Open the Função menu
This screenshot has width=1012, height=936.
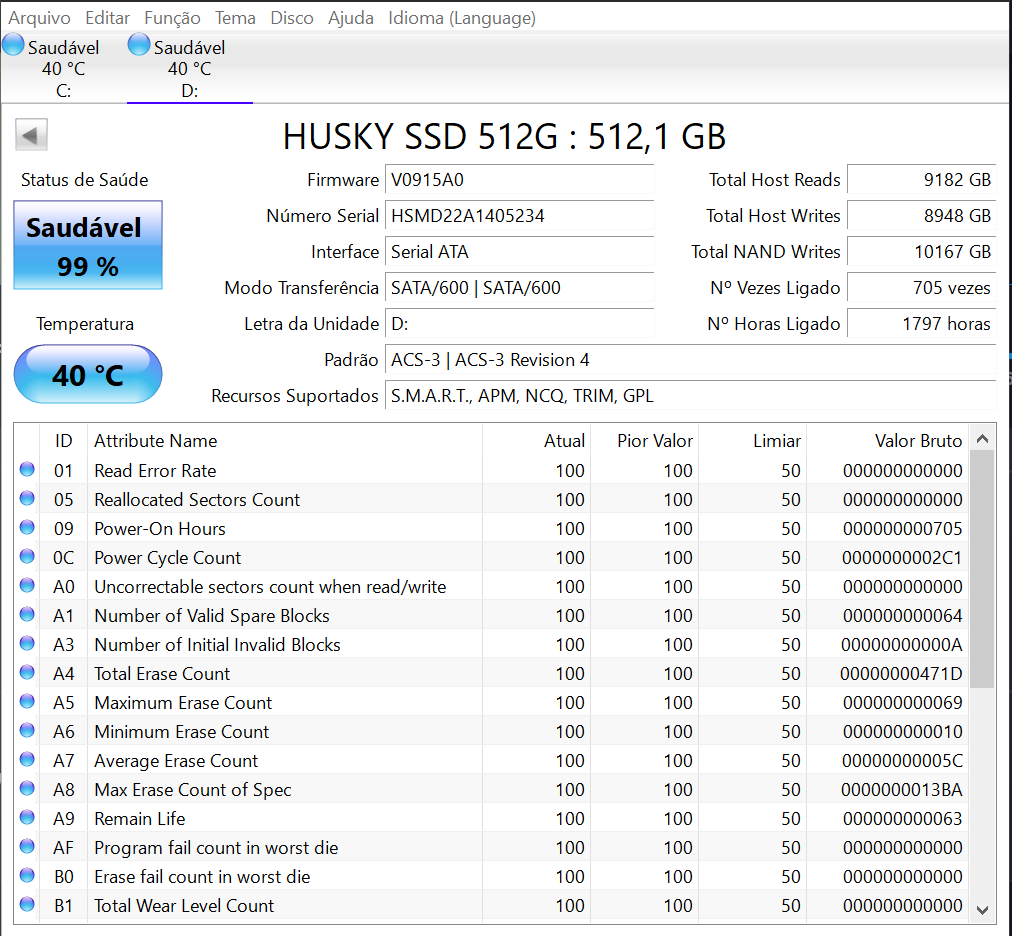pyautogui.click(x=172, y=18)
